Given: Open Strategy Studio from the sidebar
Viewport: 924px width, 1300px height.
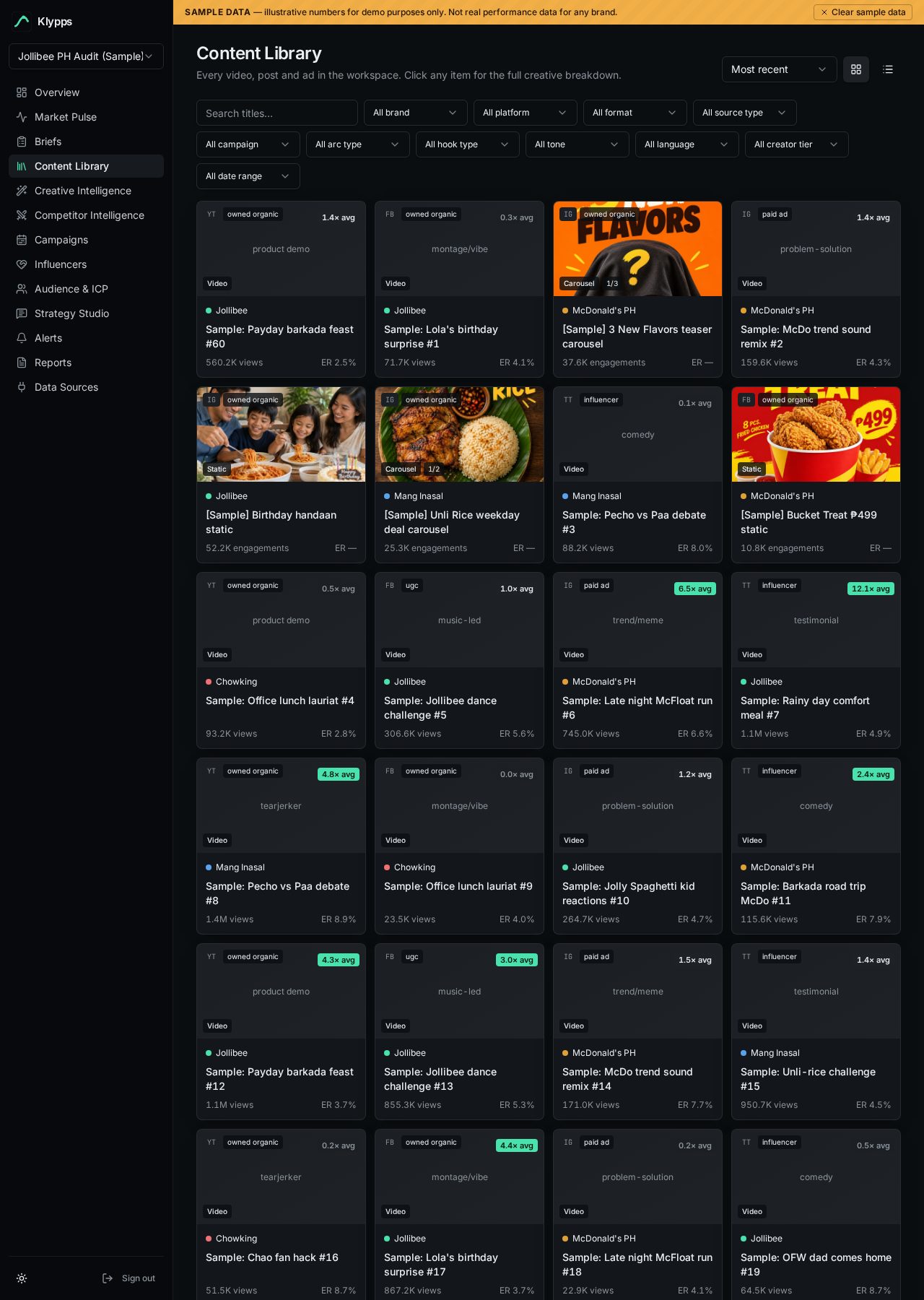Looking at the screenshot, I should pyautogui.click(x=86, y=313).
